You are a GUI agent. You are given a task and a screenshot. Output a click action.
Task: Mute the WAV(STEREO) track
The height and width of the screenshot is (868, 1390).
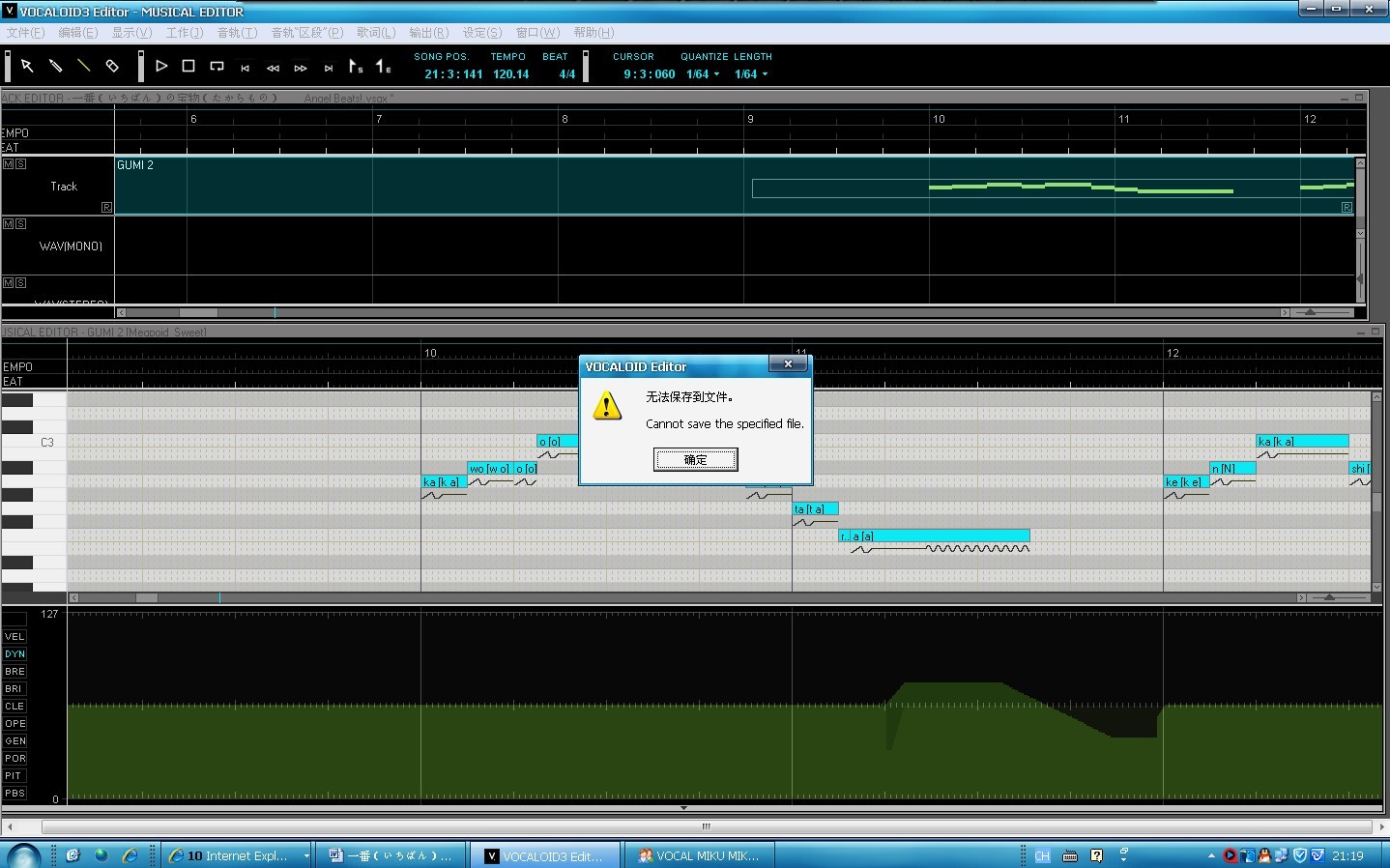coord(9,282)
